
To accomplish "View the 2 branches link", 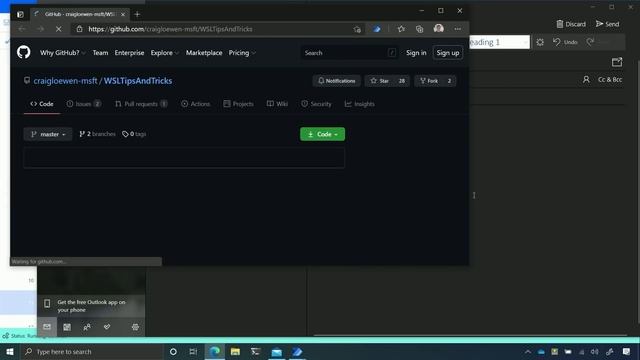I will point(97,134).
